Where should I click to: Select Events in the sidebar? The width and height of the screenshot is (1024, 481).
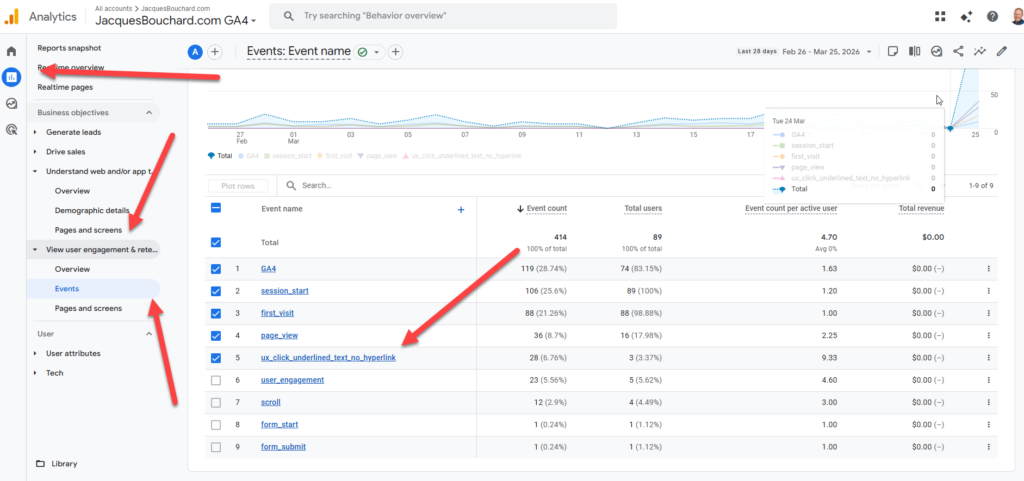68,288
